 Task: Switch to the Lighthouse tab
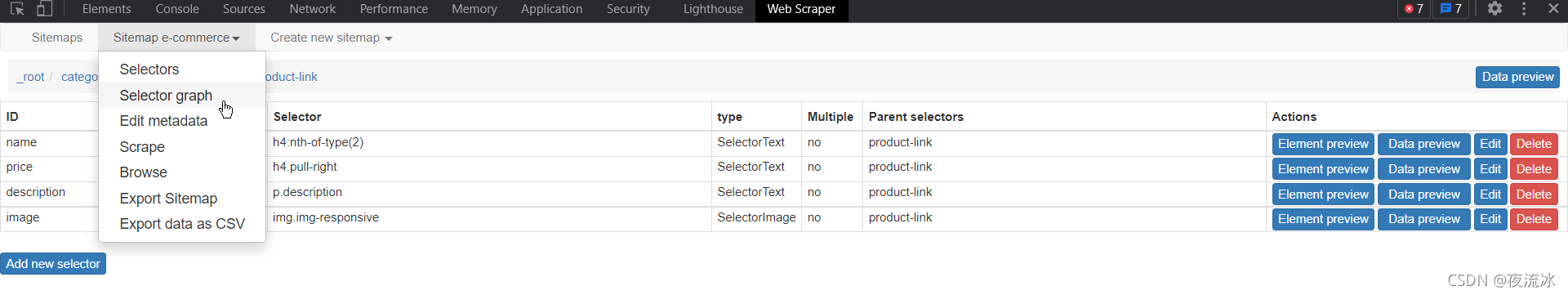coord(713,9)
